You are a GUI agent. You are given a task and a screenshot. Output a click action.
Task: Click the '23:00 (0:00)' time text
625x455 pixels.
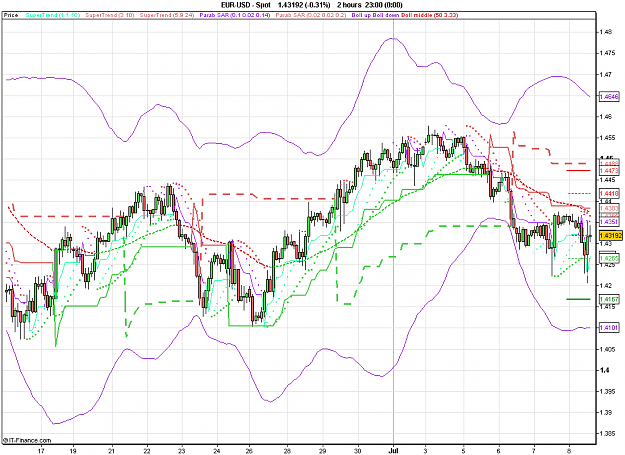pos(384,5)
